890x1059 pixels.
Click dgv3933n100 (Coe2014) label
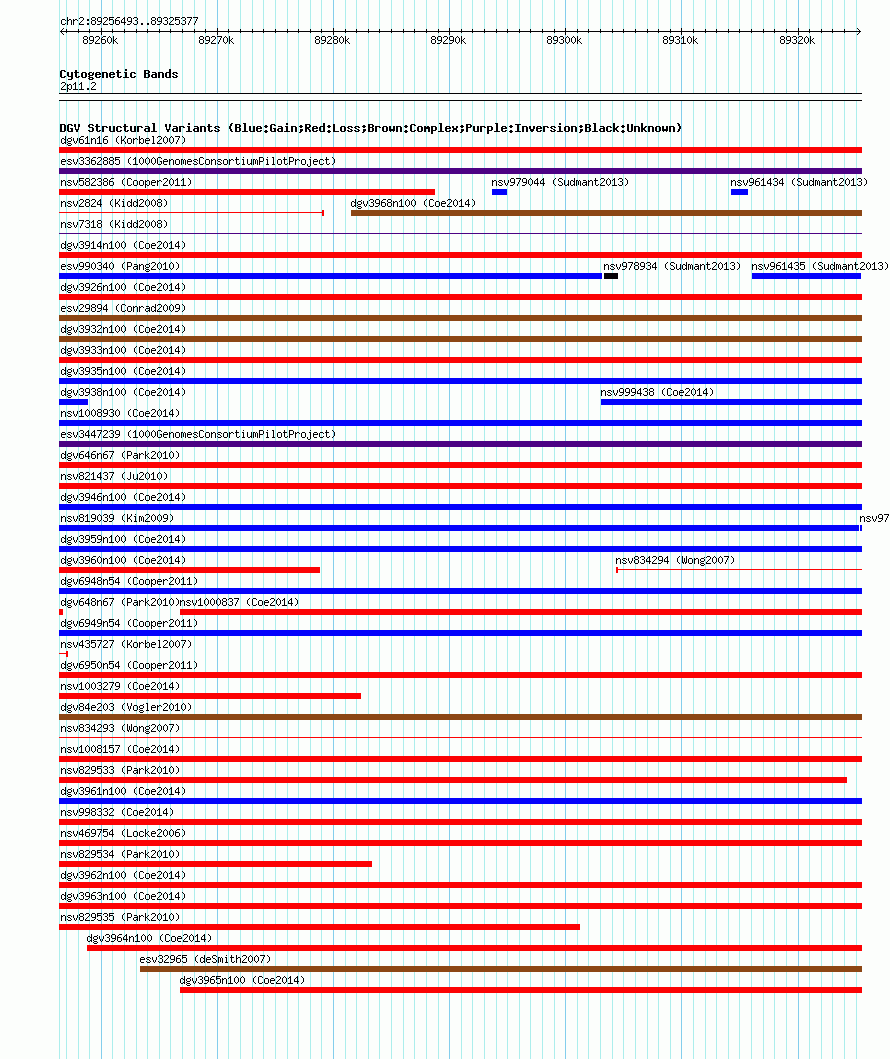tap(123, 350)
